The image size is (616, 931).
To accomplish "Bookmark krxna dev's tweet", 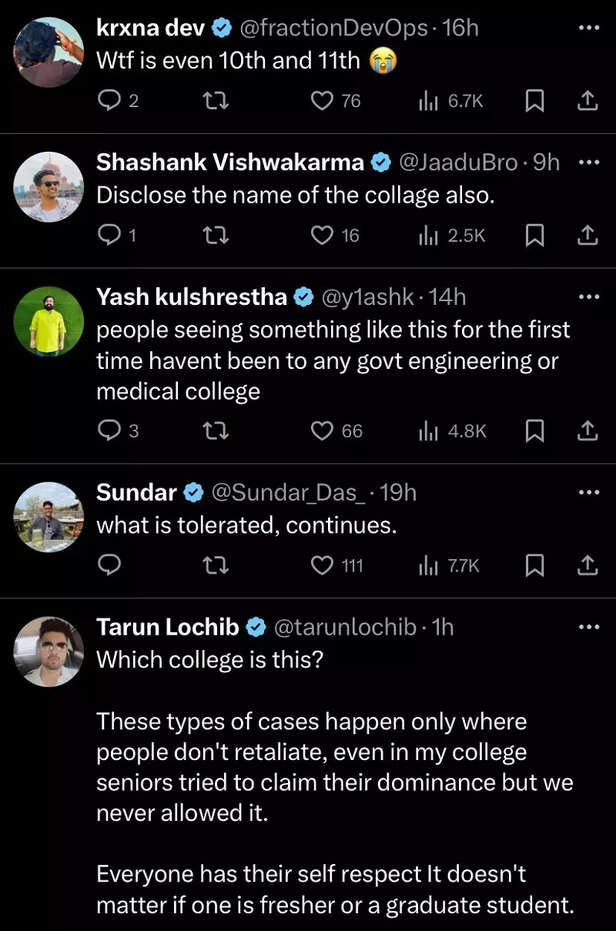I will click(535, 100).
